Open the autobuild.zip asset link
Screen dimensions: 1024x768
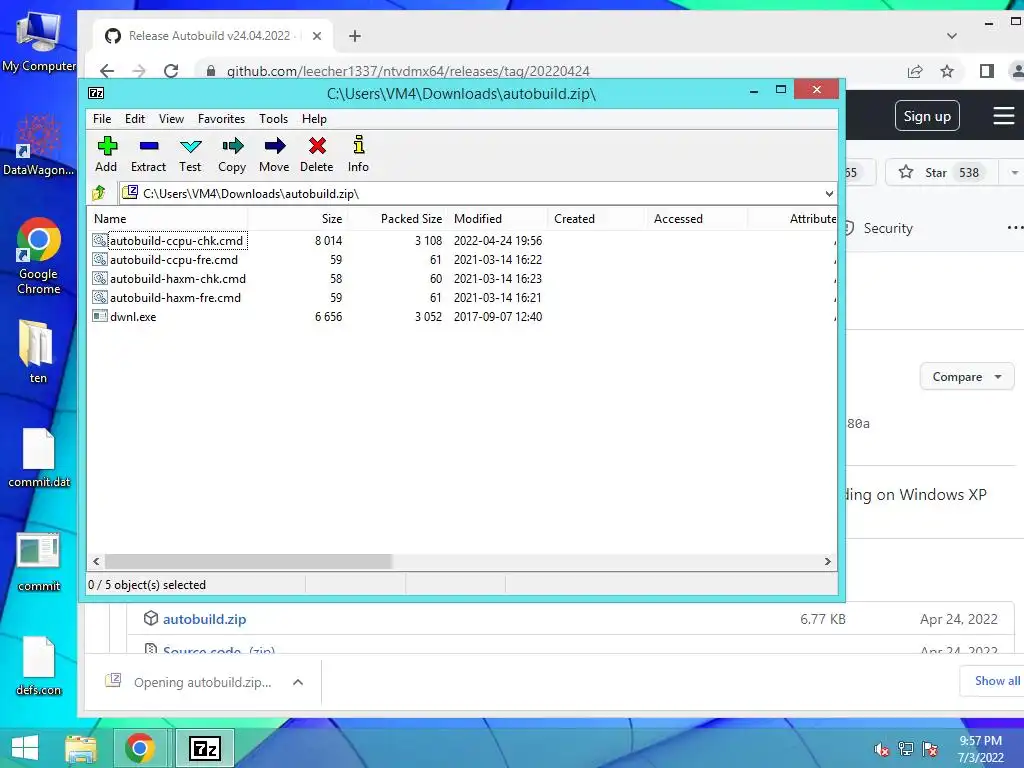(x=204, y=619)
